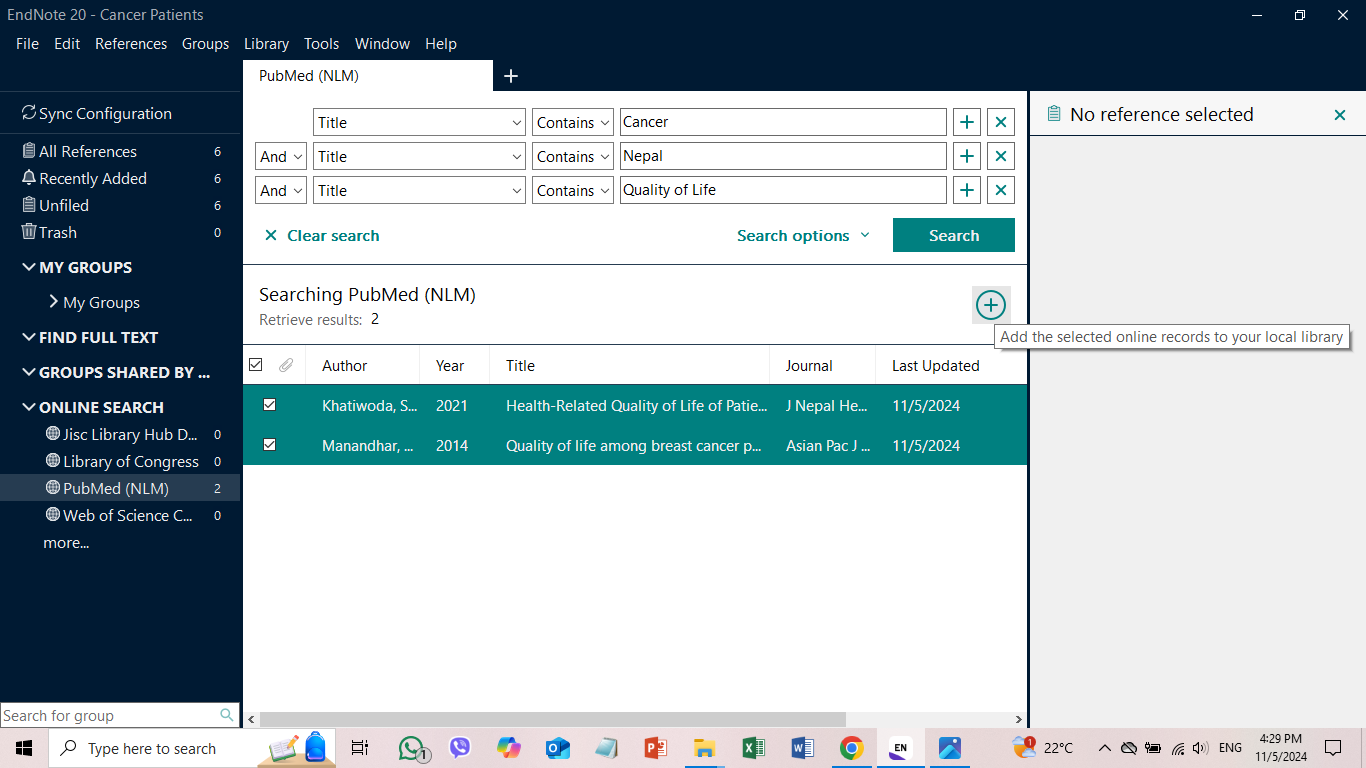Screen dimensions: 1366x768
Task: Add search row after Quality of Life field
Action: pyautogui.click(x=967, y=190)
